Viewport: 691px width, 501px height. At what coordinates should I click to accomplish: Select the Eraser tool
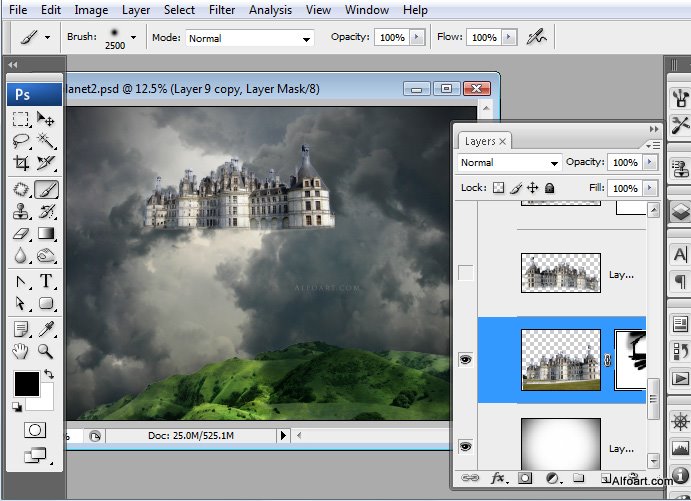click(21, 234)
